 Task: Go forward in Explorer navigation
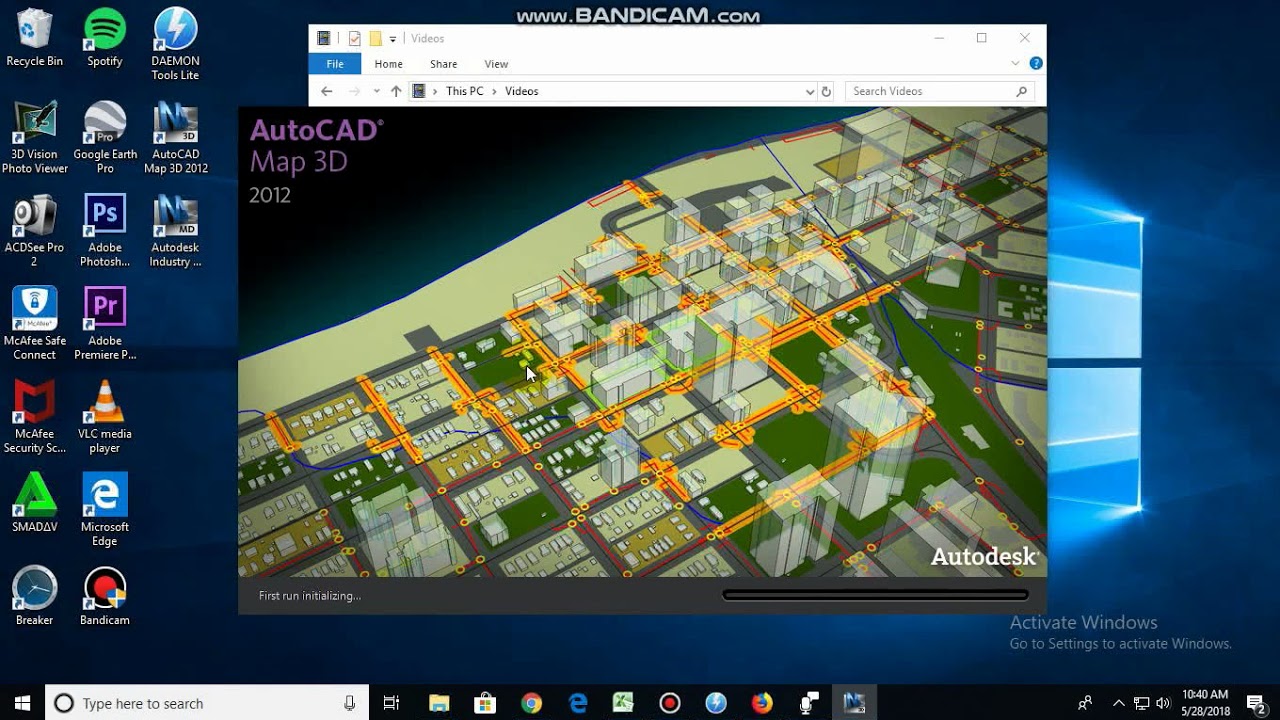coord(353,91)
